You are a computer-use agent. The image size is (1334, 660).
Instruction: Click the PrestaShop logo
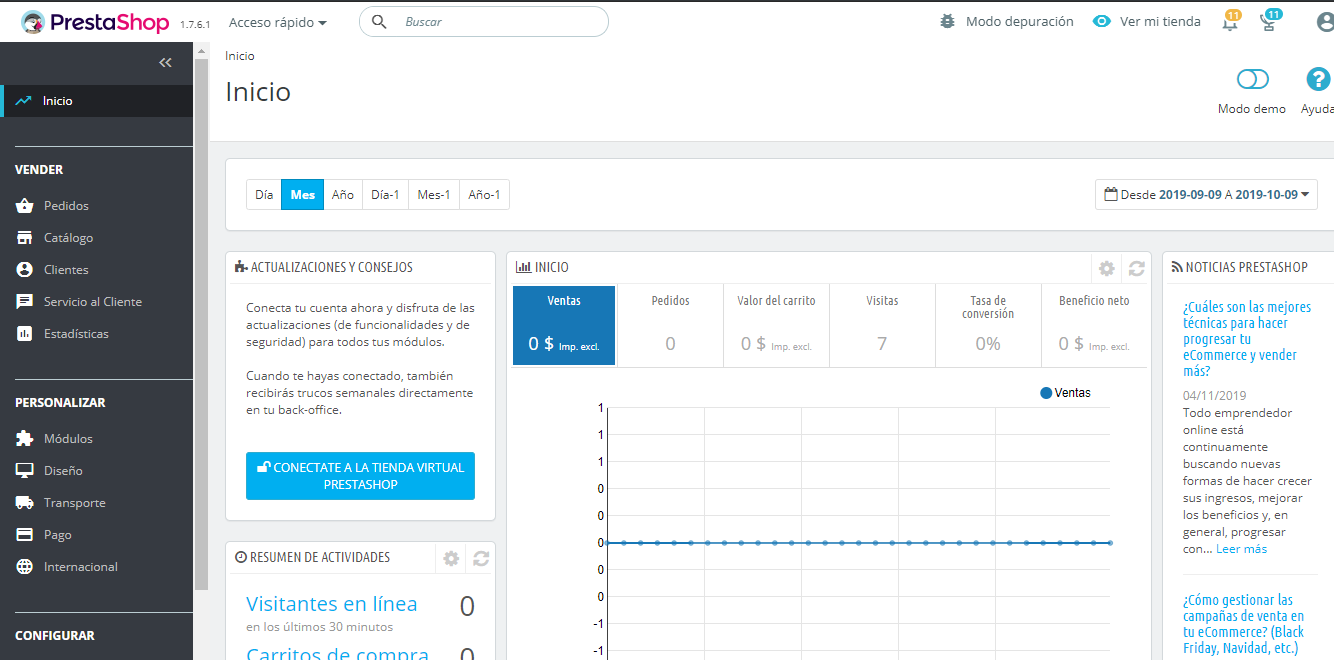pos(95,22)
